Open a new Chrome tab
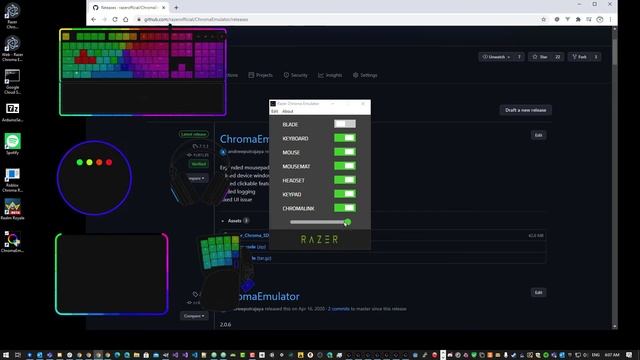Viewport: 640px width, 360px height. 176,7
